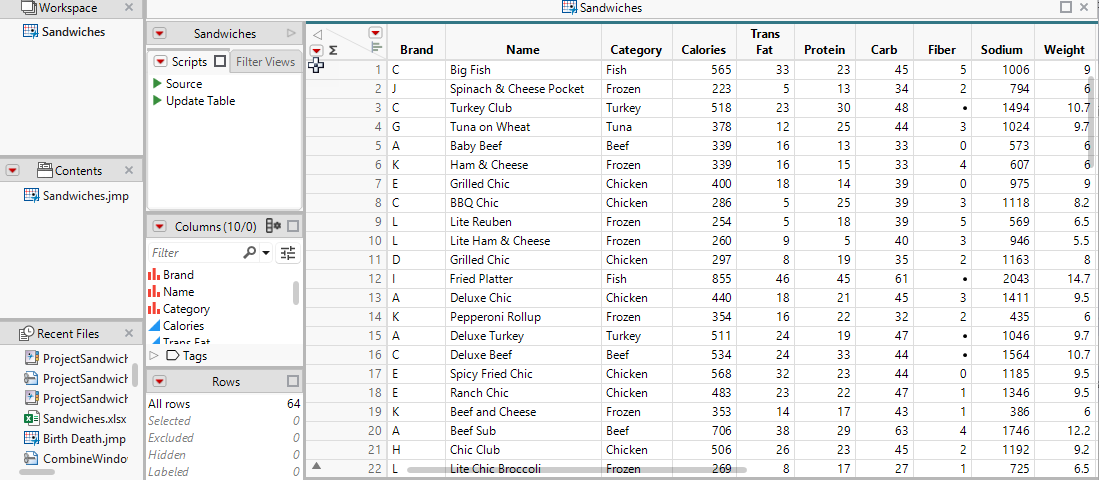Viewport: 1099px width, 480px height.
Task: Click the Selected rows entry
Action: click(x=224, y=420)
